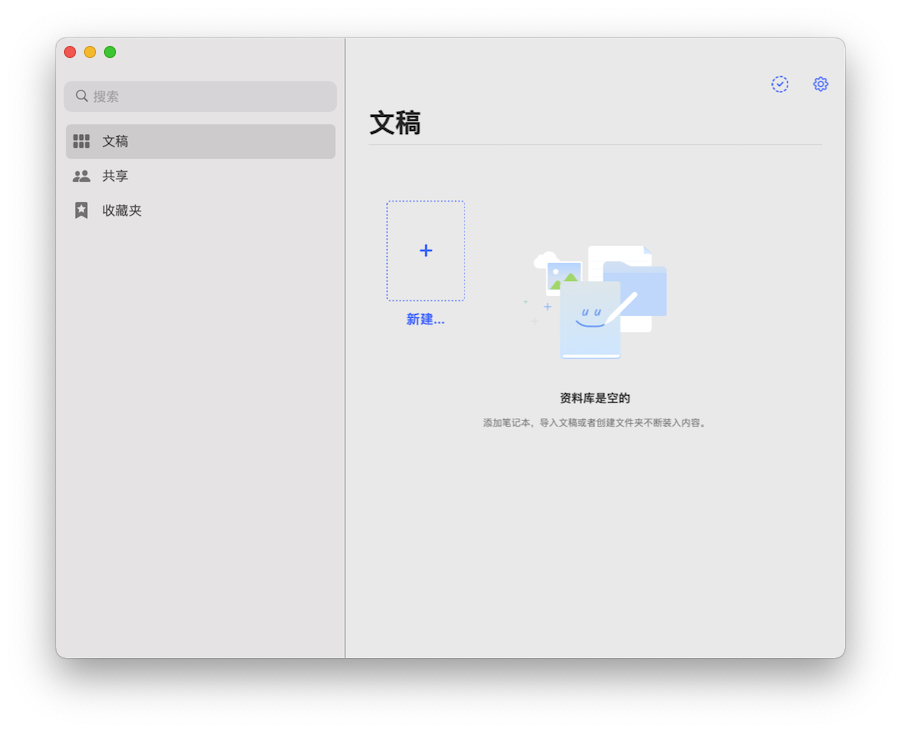Click the 添加笔记本 description text
This screenshot has height=732, width=901.
click(595, 423)
